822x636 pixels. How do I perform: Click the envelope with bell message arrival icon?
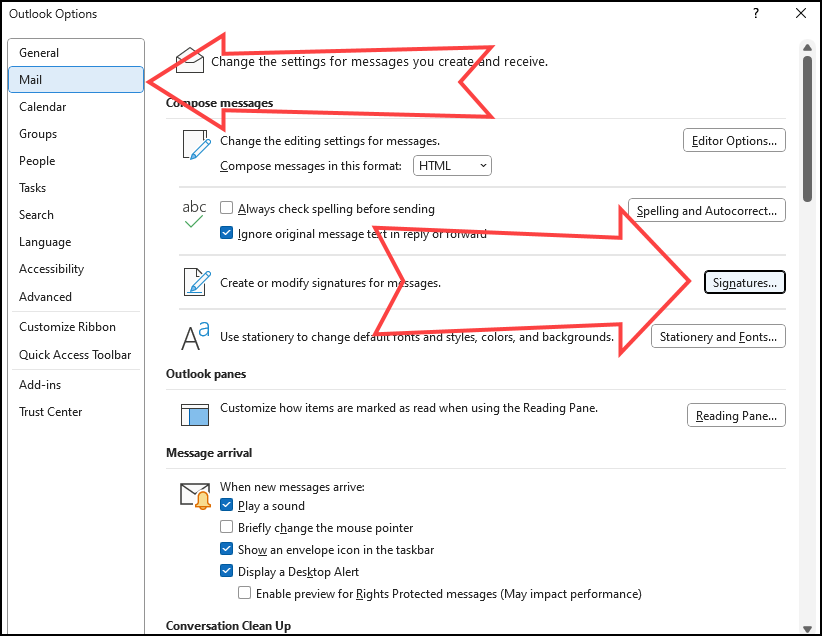coord(196,496)
